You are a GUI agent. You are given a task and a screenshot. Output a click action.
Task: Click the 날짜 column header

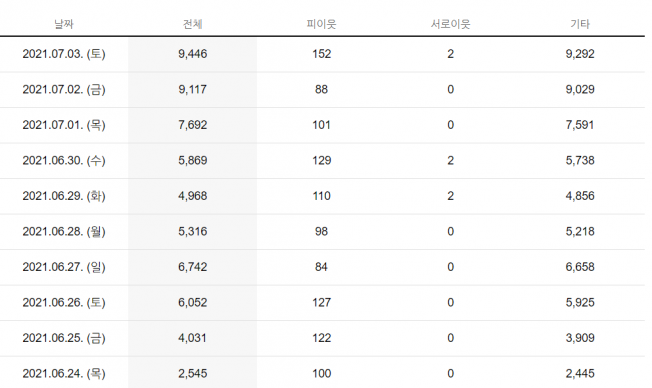click(64, 24)
